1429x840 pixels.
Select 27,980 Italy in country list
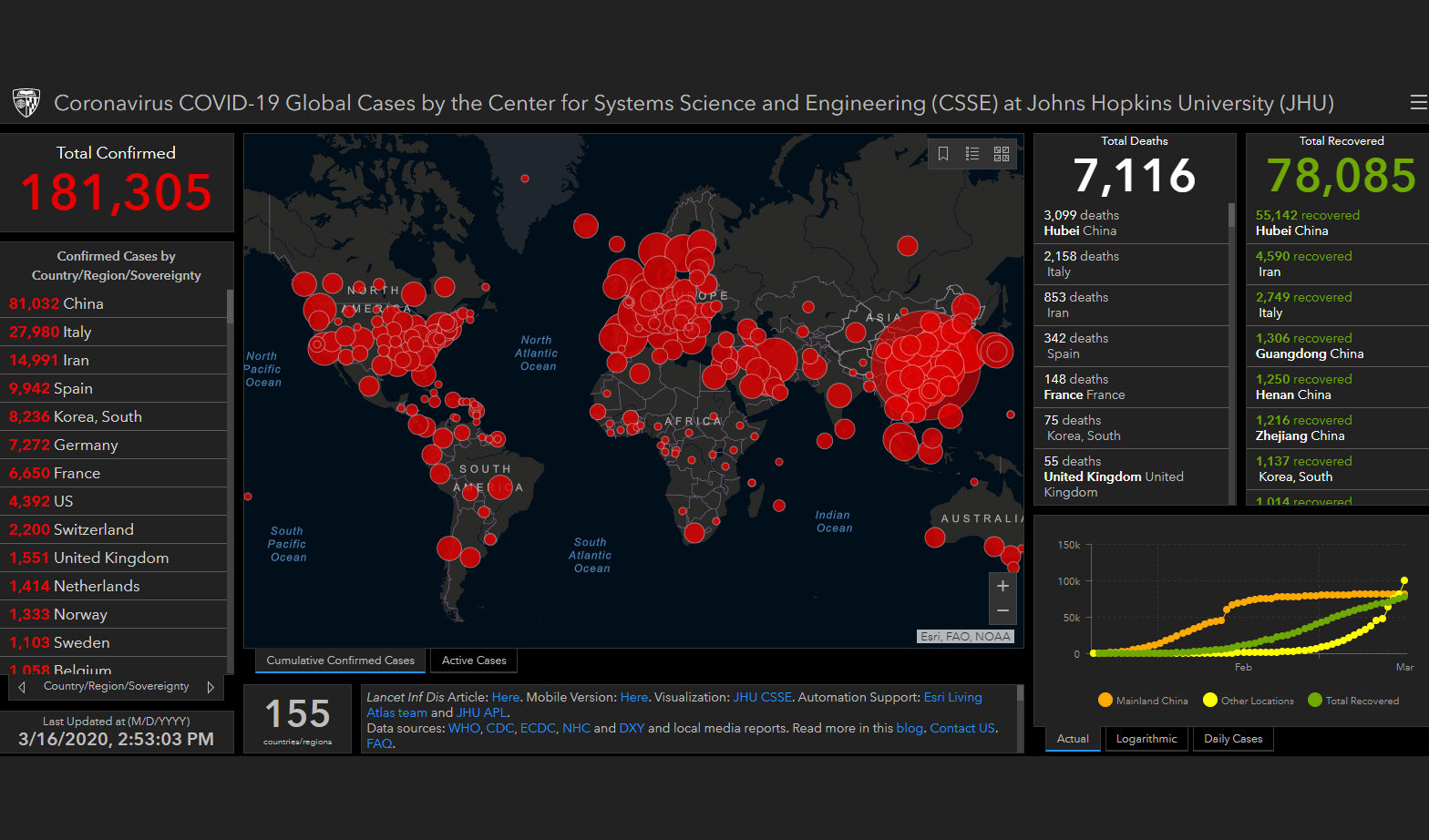[x=113, y=332]
